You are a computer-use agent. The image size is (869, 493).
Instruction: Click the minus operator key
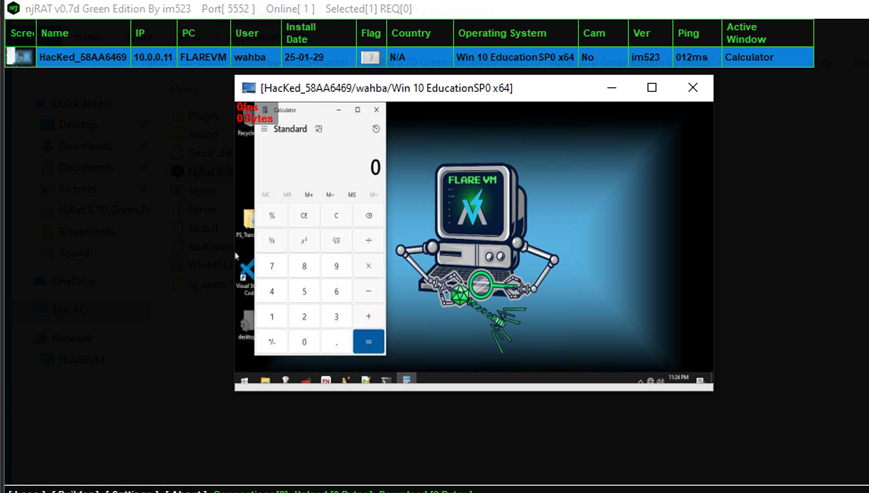coord(369,291)
